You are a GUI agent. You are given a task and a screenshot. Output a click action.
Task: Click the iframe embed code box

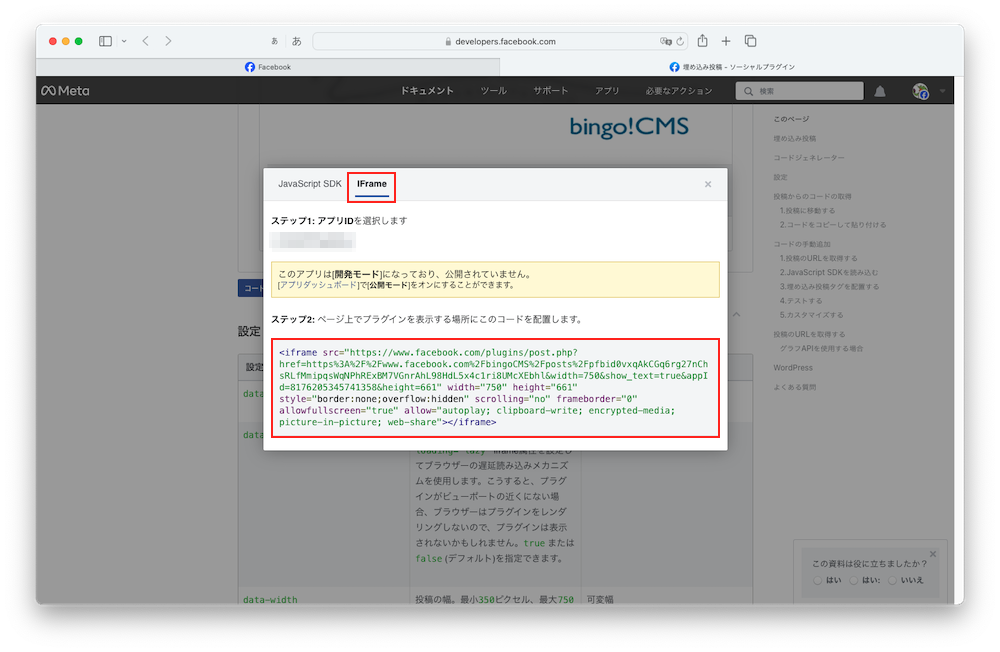496,387
